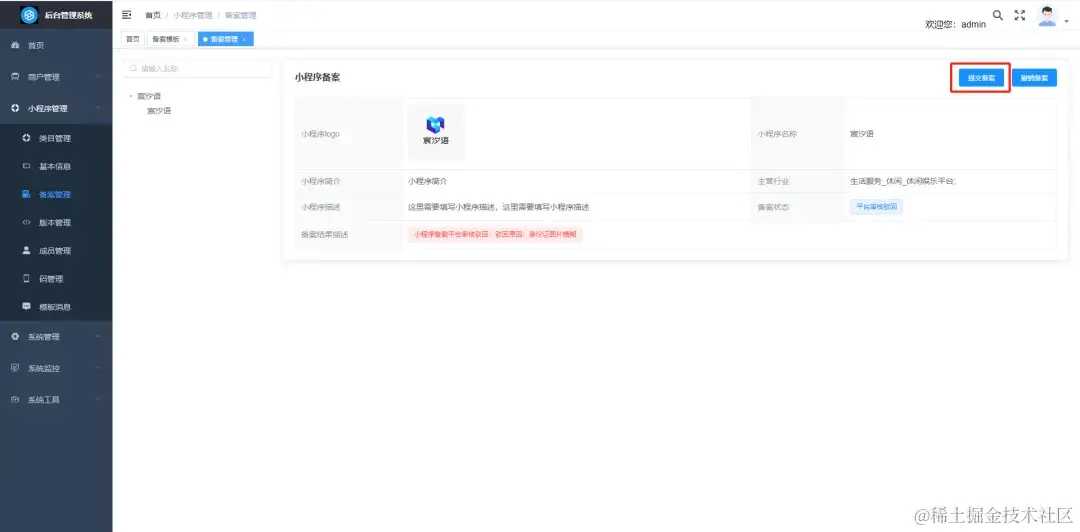Close the 备案管理 tab
Viewport: 1080px width, 532px height.
pos(244,39)
